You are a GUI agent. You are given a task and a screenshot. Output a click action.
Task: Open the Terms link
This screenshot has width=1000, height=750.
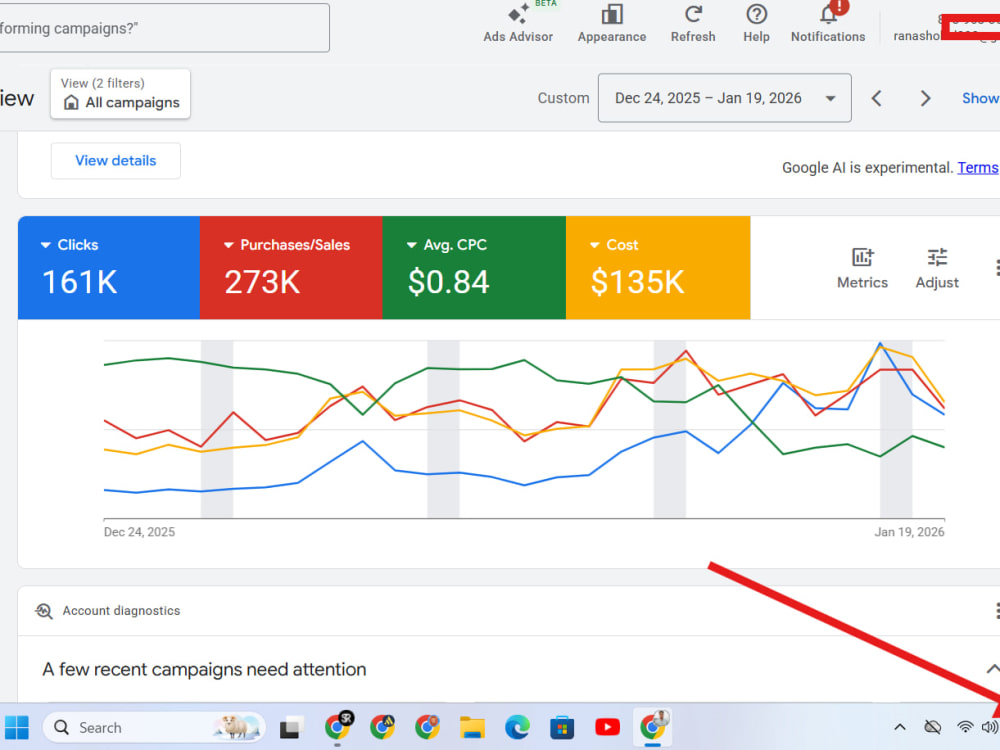pyautogui.click(x=978, y=168)
